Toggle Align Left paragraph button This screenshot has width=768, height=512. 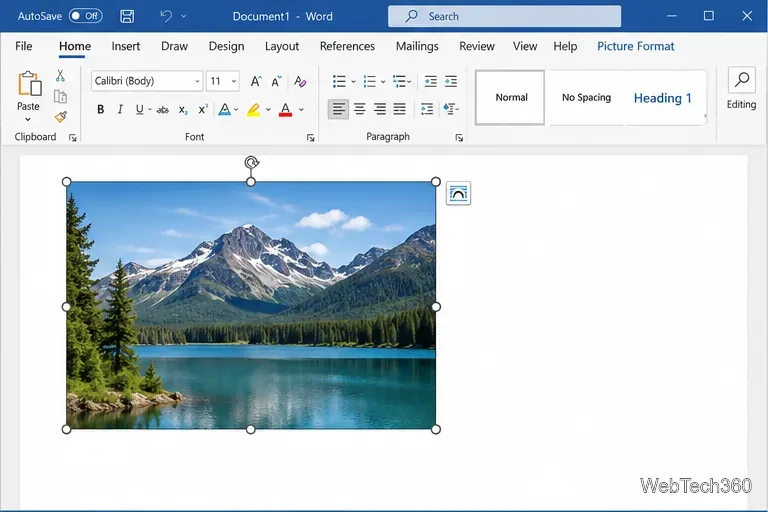point(338,109)
